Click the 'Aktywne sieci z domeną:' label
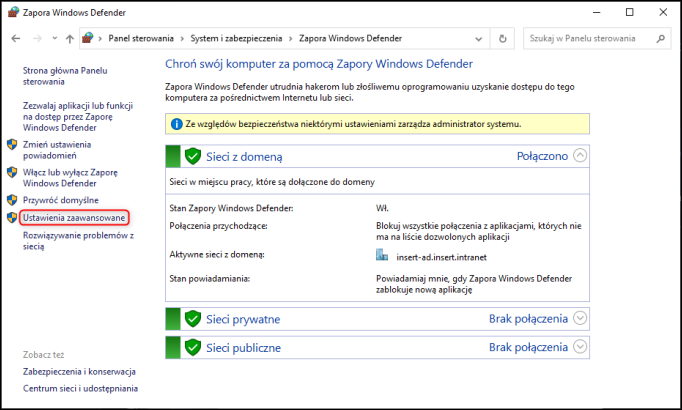Screen dimensions: 682x410 [x=217, y=254]
